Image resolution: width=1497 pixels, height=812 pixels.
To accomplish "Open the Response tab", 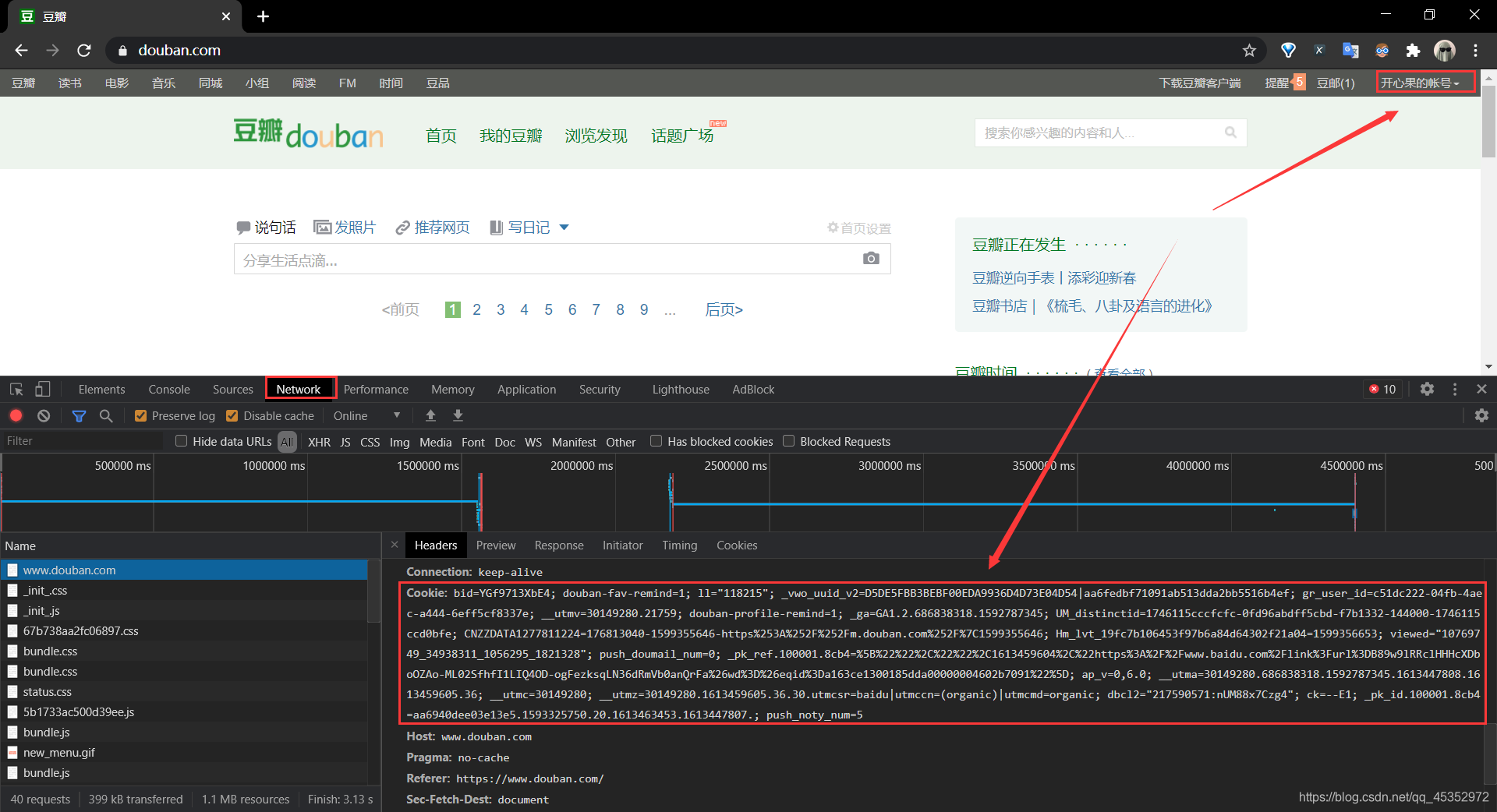I will click(x=559, y=545).
